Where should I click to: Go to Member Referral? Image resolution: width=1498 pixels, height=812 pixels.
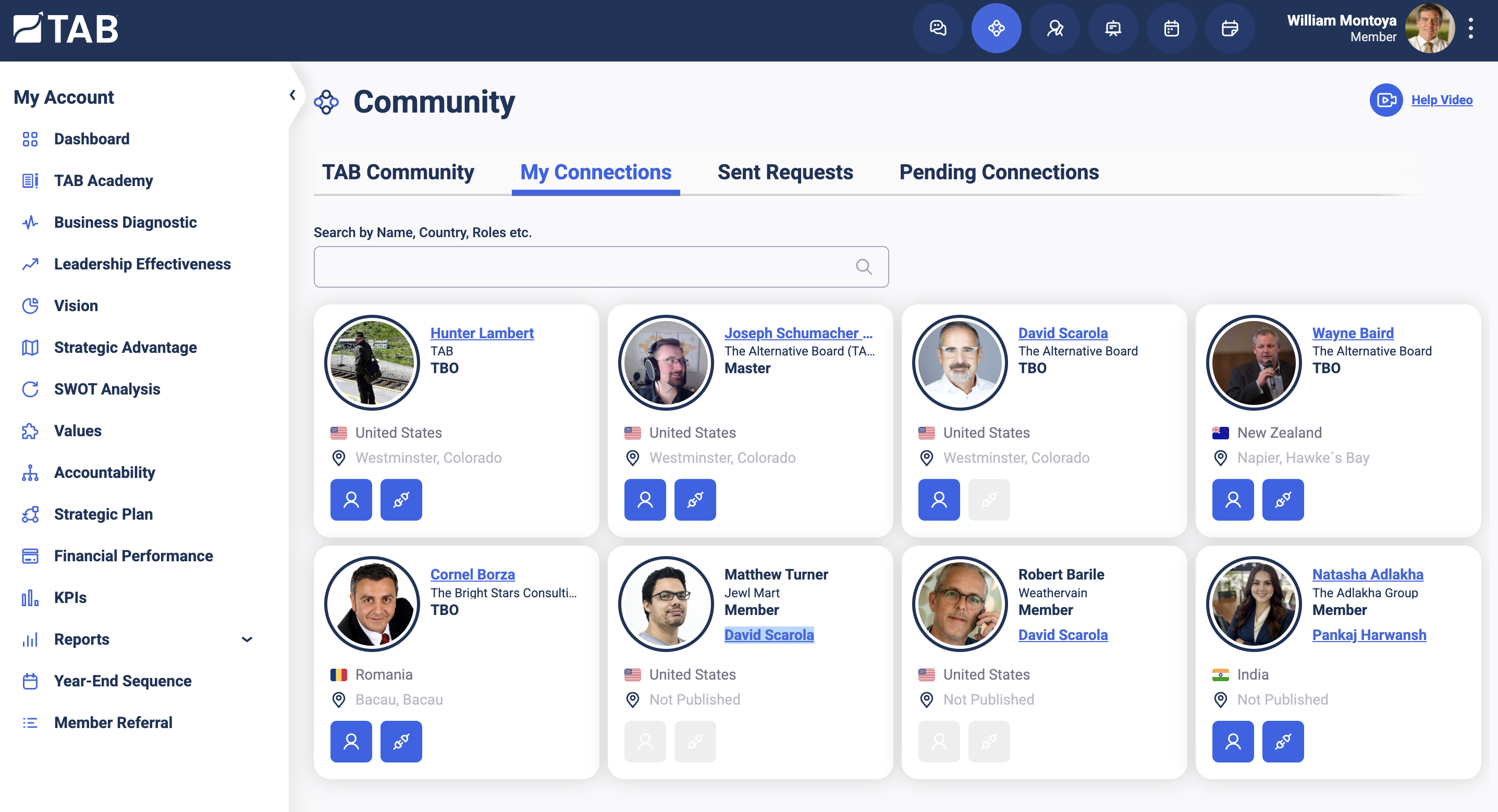(x=113, y=723)
